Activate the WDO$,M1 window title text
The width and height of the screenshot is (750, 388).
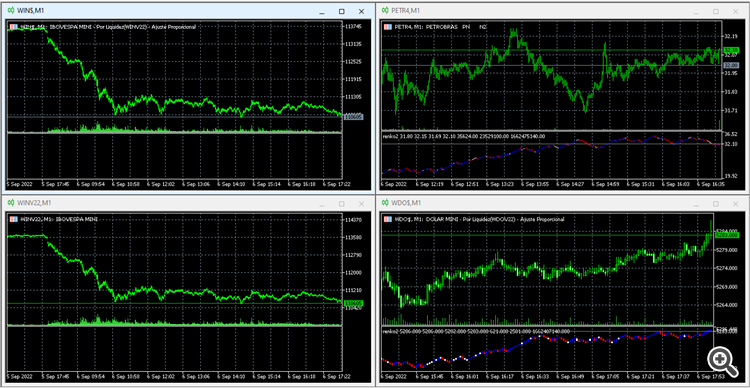(406, 203)
